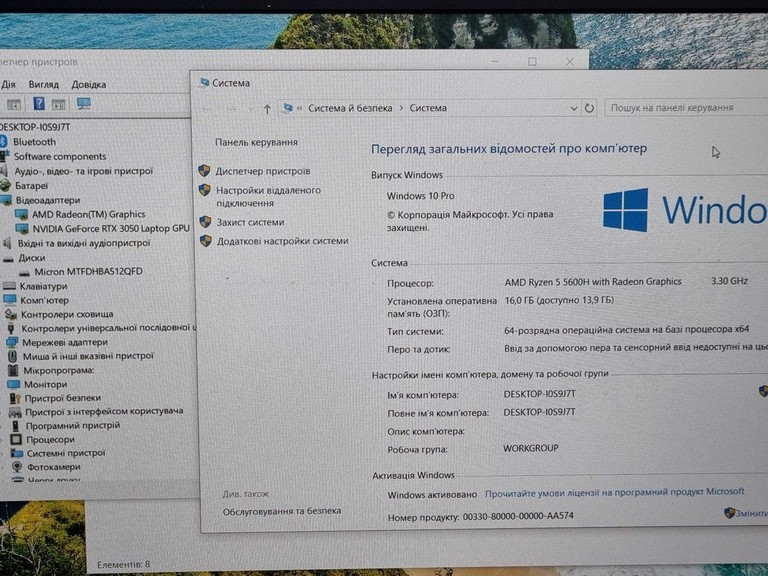Open the address bar history dropdown

574,108
